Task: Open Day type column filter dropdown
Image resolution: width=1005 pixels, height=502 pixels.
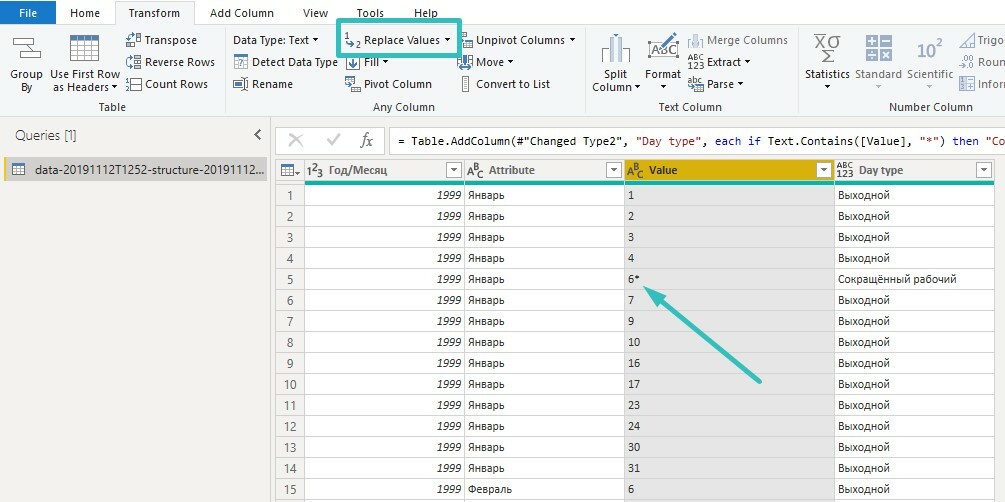Action: [x=983, y=170]
